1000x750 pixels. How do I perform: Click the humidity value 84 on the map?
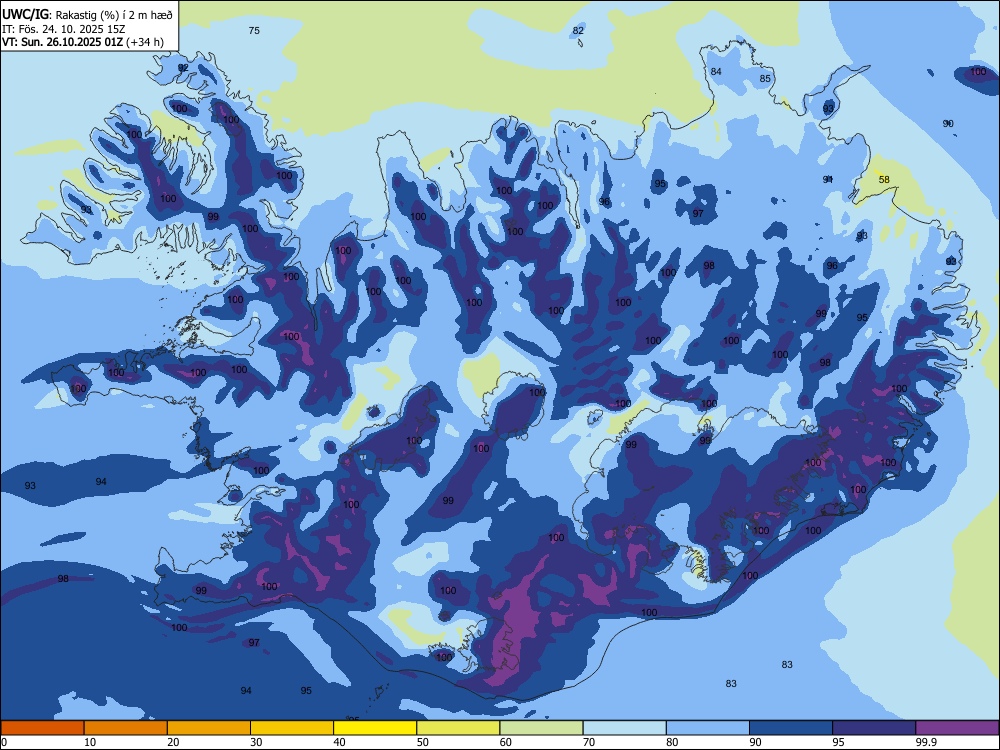[x=716, y=71]
